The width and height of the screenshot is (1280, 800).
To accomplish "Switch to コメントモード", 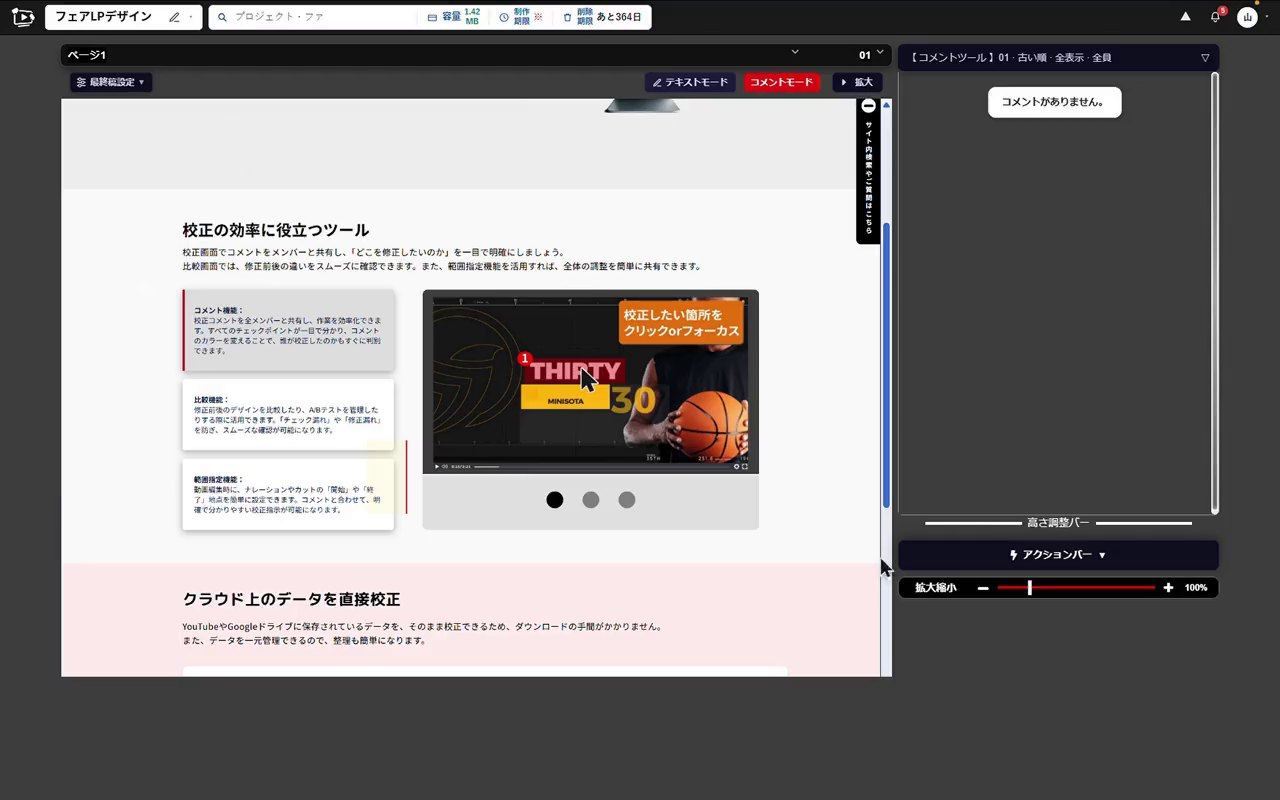I will coord(782,82).
